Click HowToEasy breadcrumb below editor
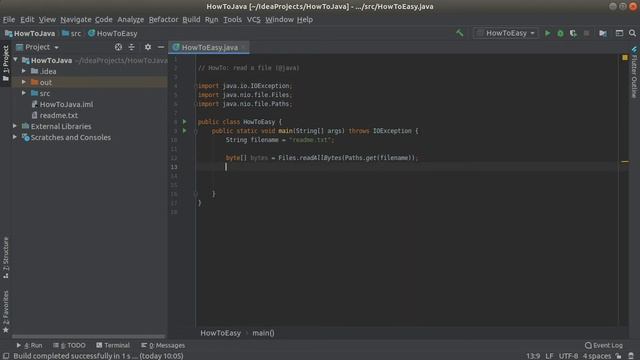This screenshot has width=640, height=360. click(220, 333)
